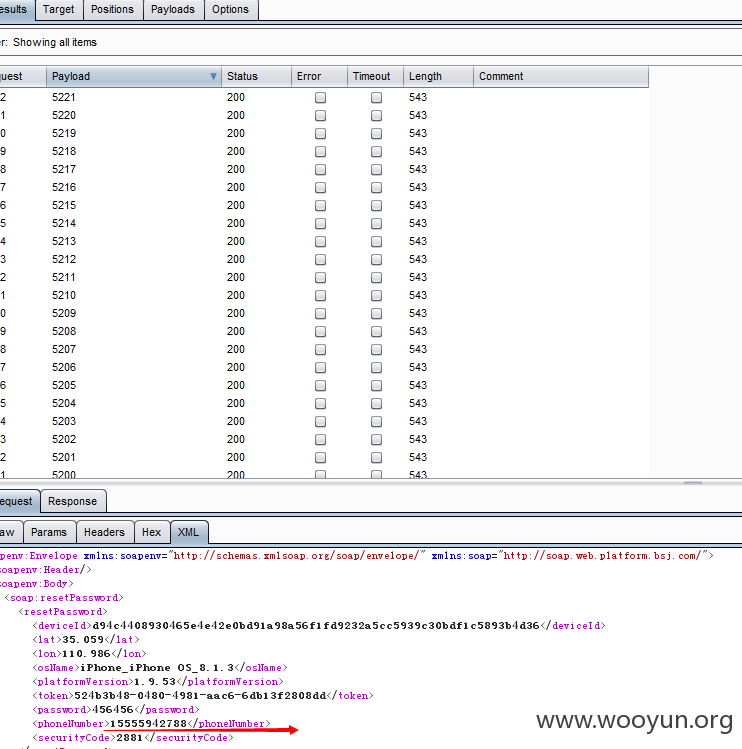Click the token value in the XML
The width and height of the screenshot is (742, 749).
click(x=200, y=696)
